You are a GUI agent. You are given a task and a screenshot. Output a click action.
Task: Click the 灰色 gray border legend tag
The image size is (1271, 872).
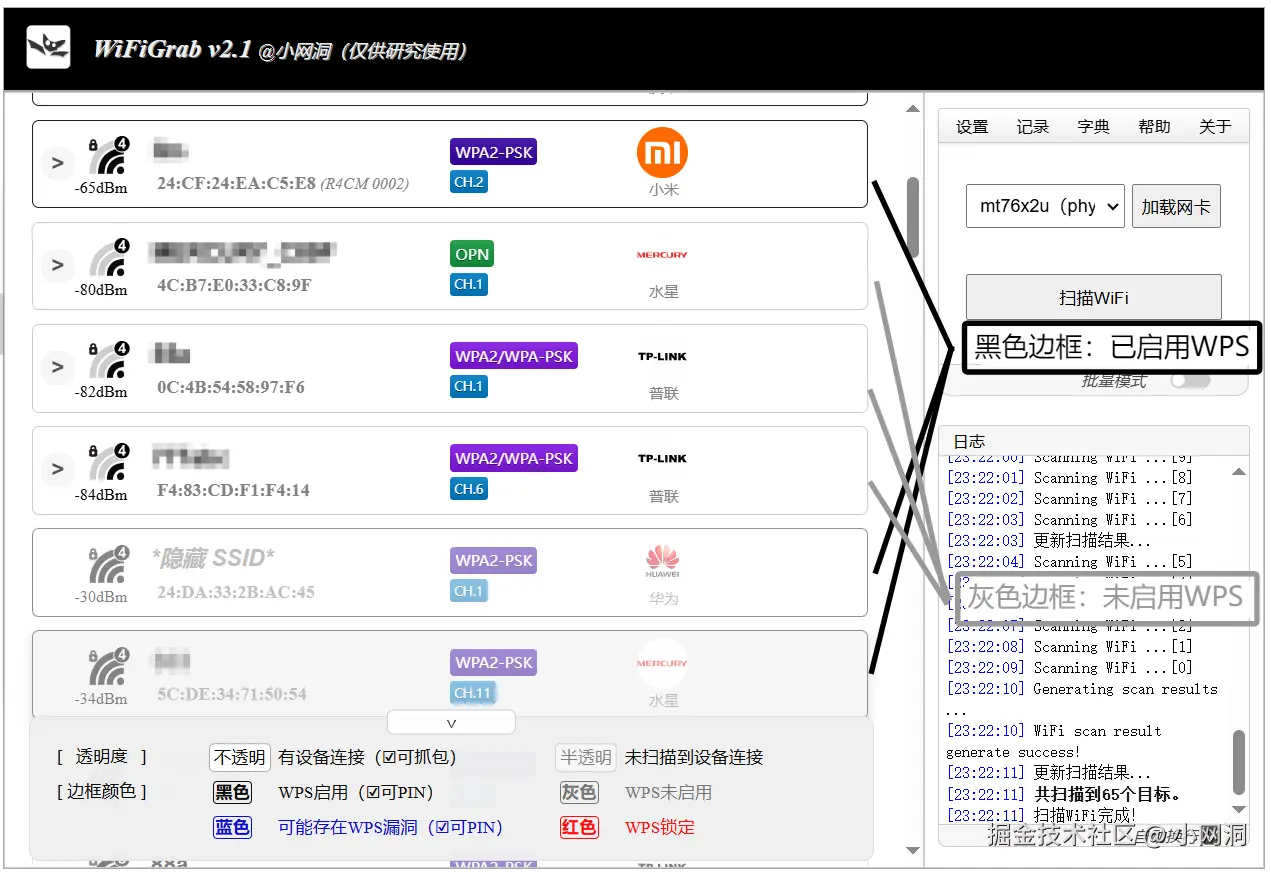coord(579,792)
